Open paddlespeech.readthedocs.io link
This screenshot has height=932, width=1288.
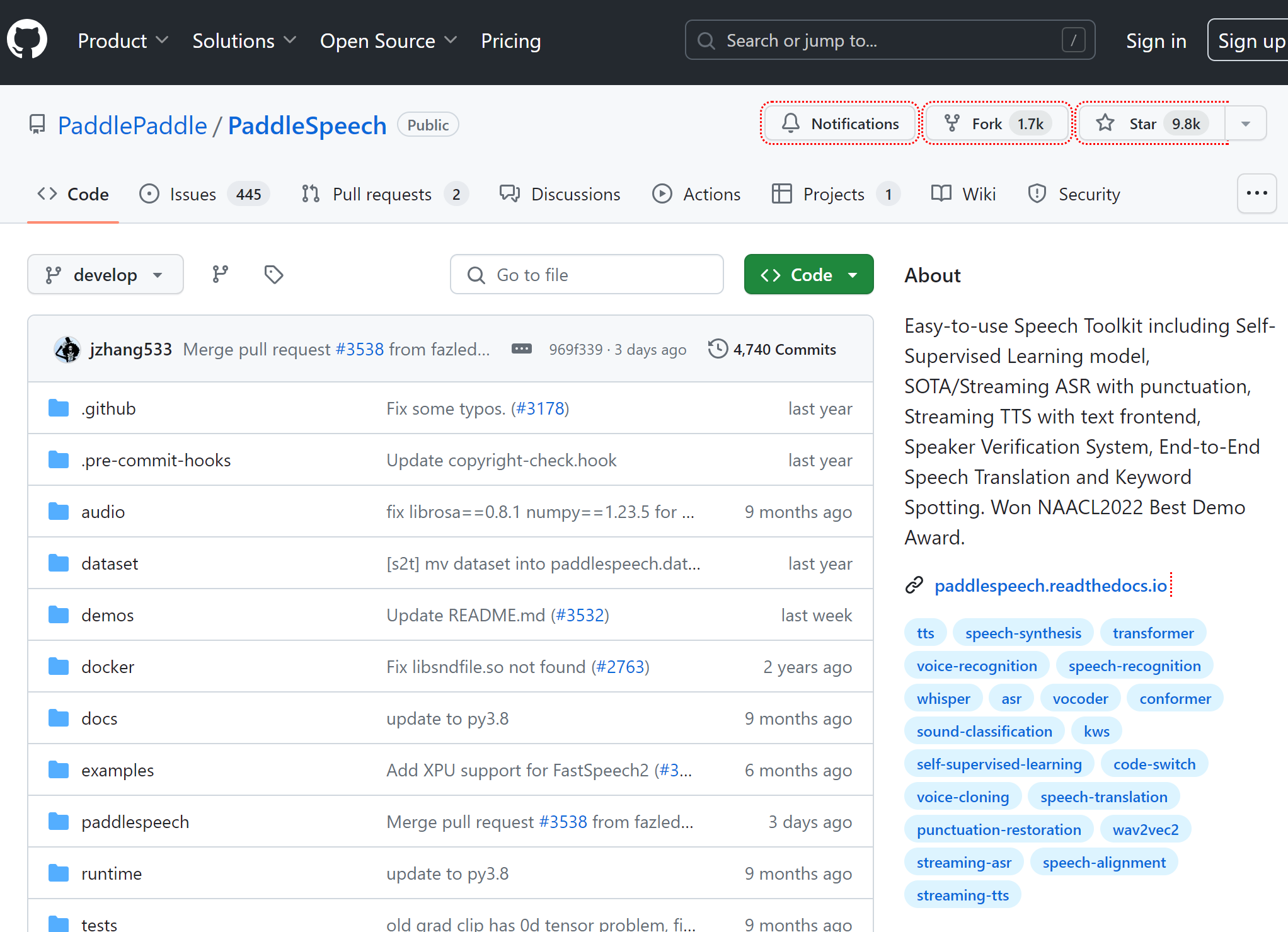click(1050, 585)
